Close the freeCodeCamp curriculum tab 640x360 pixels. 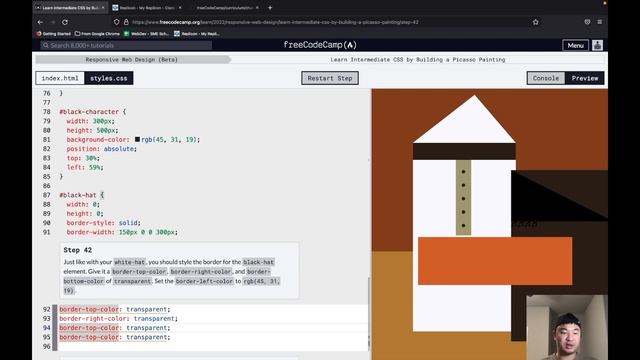coord(257,7)
